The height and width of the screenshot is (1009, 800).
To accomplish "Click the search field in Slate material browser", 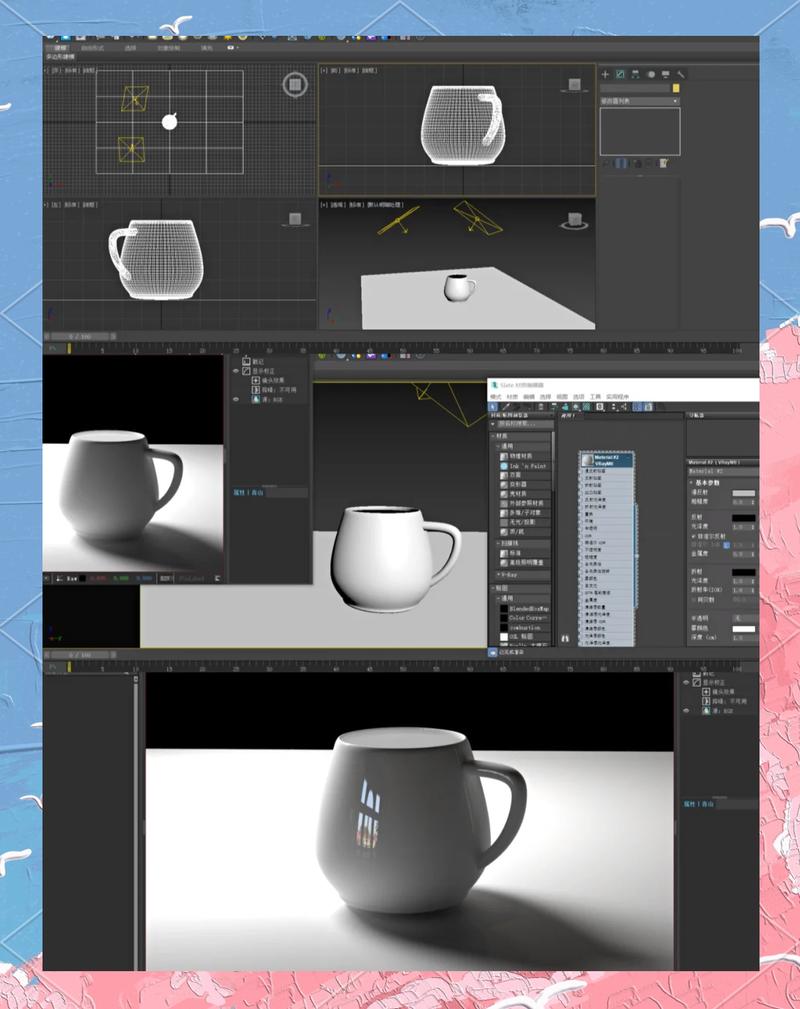I will tap(526, 424).
